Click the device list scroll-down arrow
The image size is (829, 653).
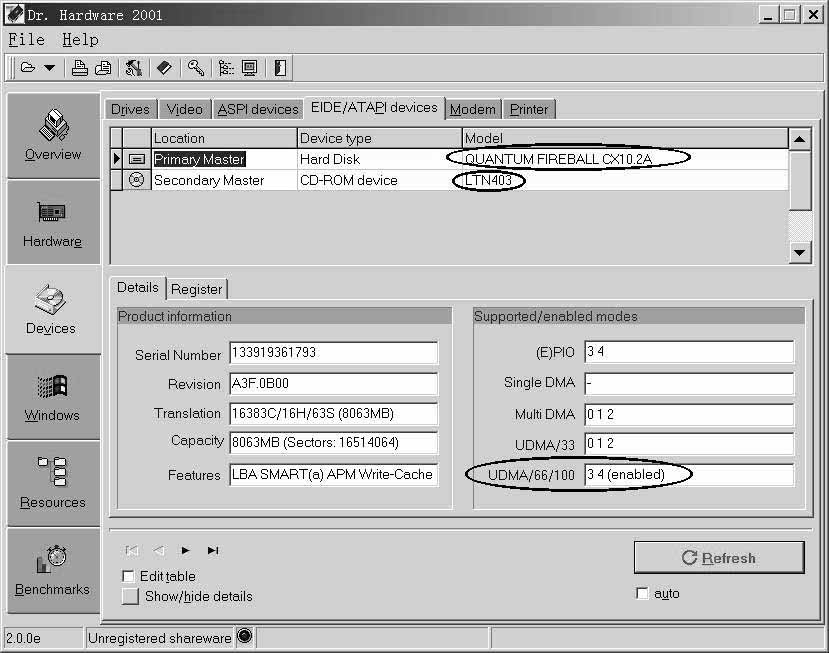tap(799, 252)
